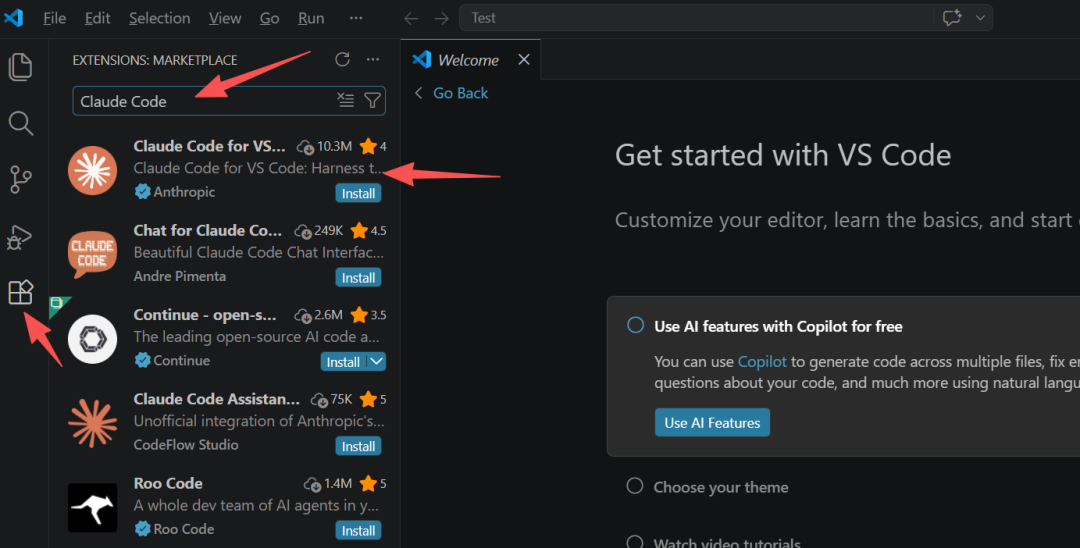Click the Roo Code kangaroo icon
The width and height of the screenshot is (1080, 548).
pyautogui.click(x=92, y=507)
